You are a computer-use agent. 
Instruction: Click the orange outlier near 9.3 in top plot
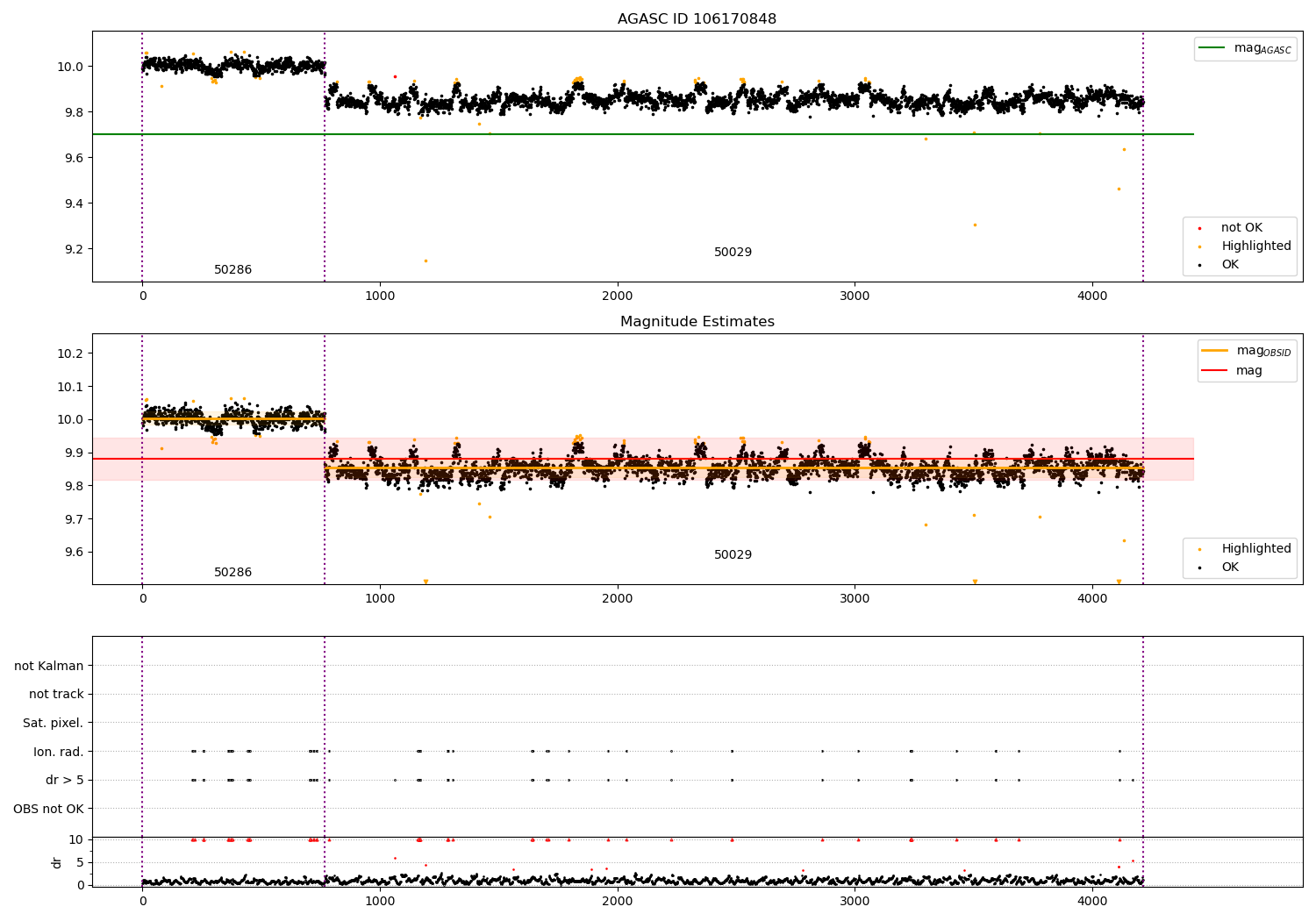pos(975,225)
